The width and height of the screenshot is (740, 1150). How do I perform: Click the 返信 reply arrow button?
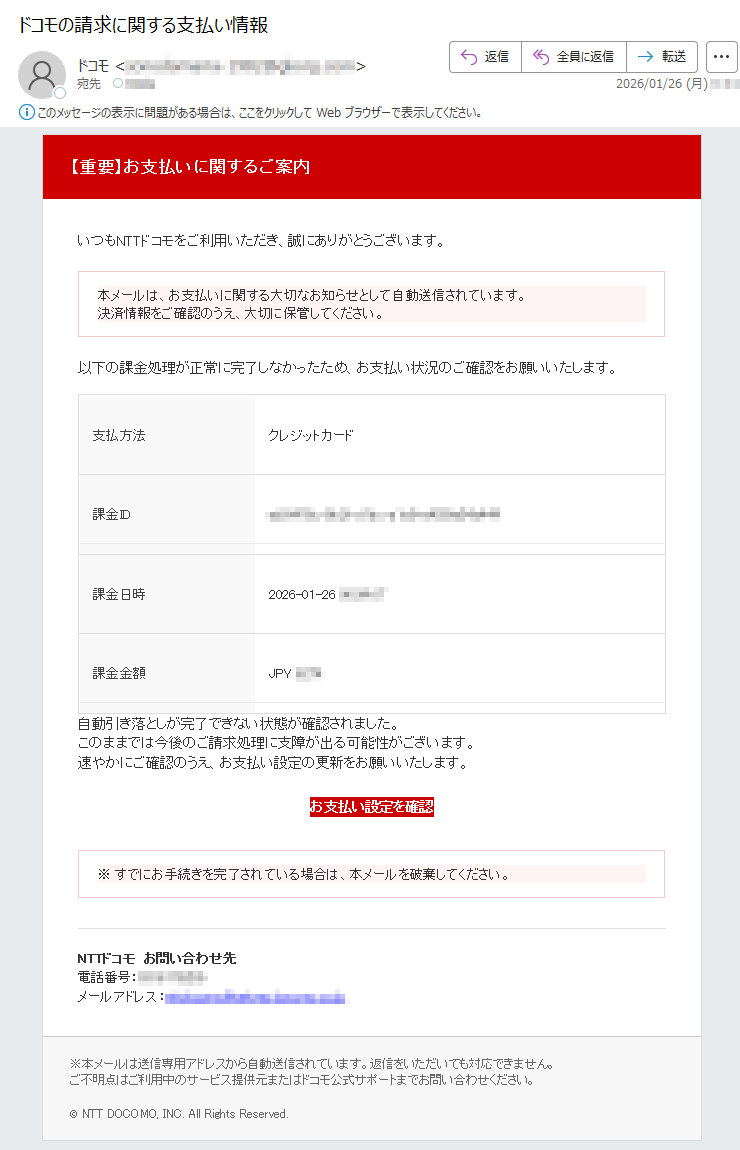(485, 56)
